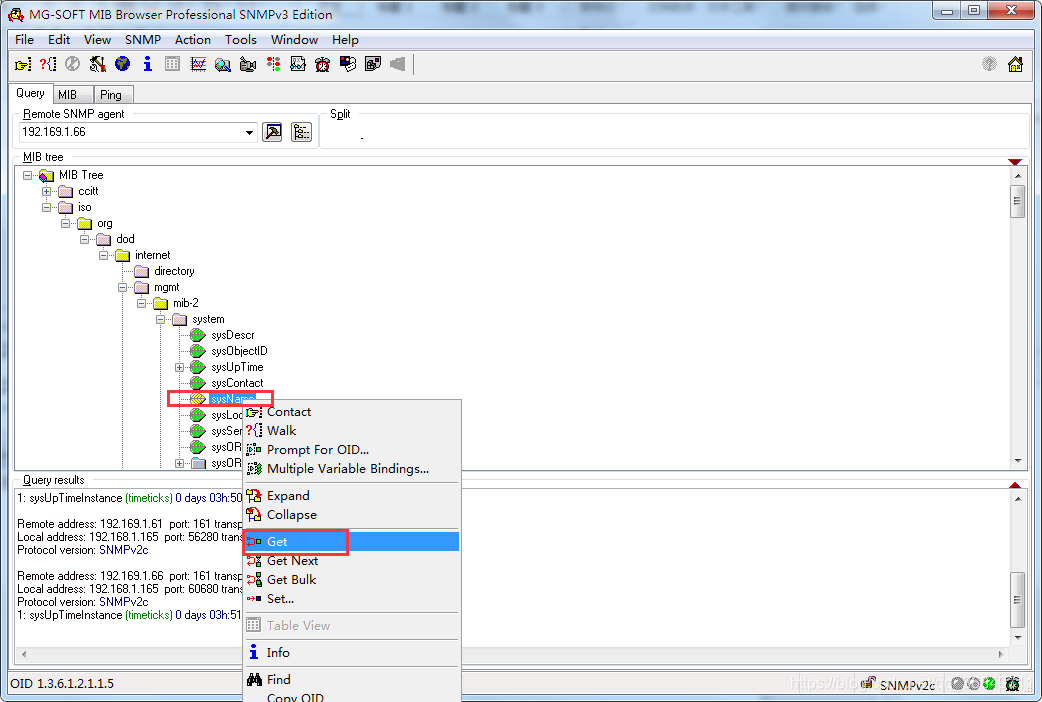Open the line graph chart toolbar icon

[198, 64]
